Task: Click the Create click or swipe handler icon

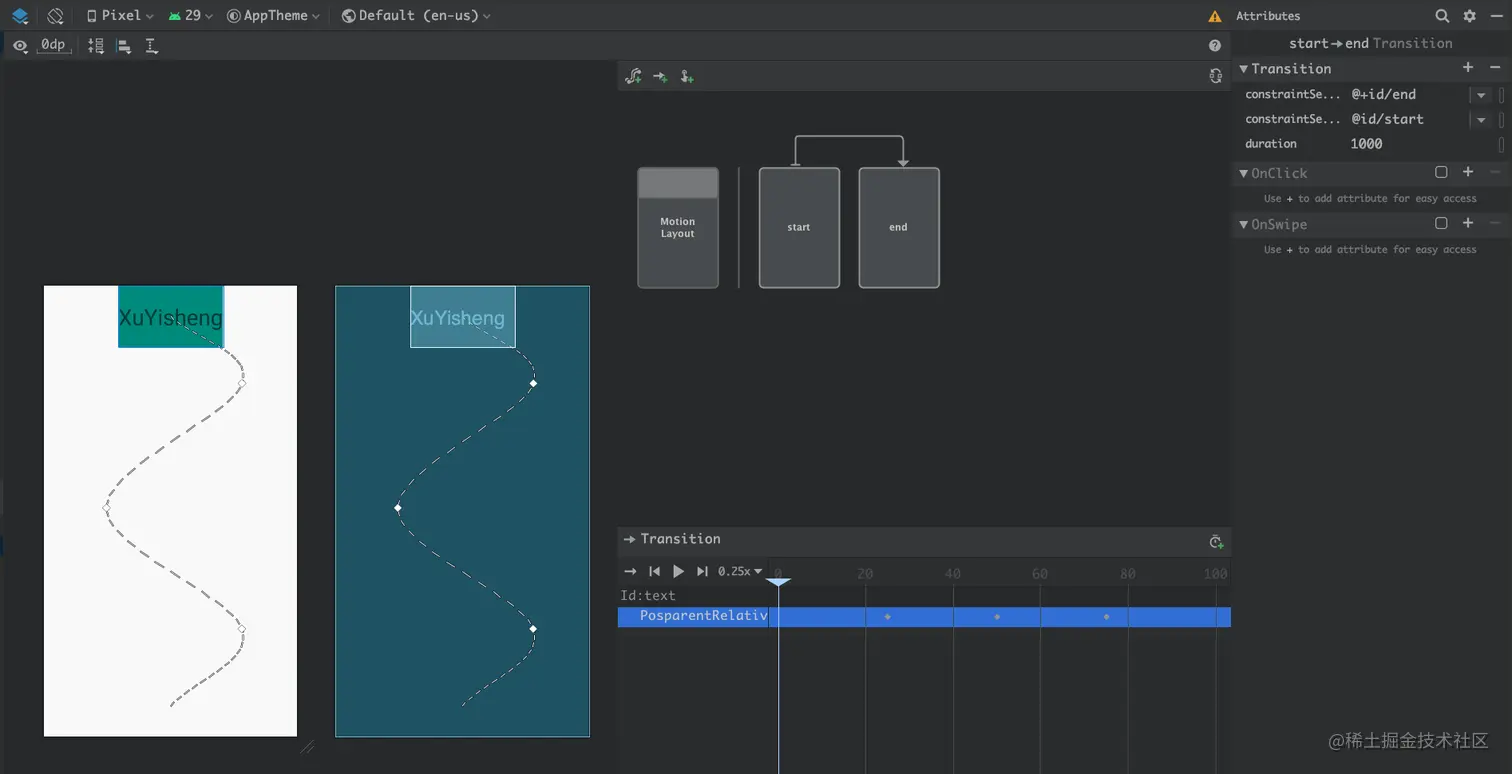Action: tap(687, 76)
